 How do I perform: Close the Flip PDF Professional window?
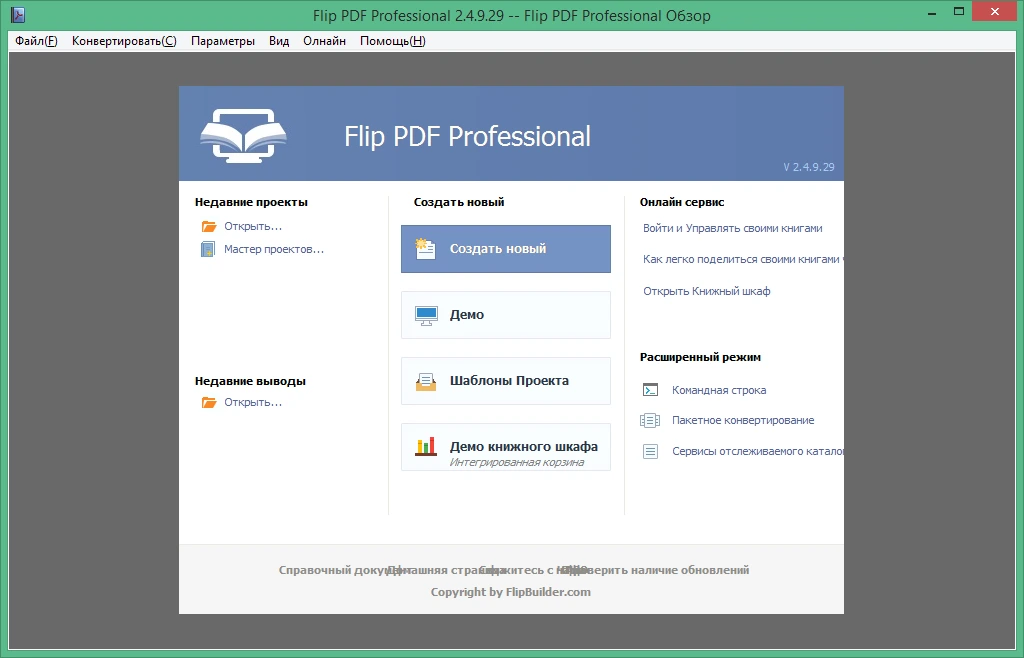tap(995, 11)
